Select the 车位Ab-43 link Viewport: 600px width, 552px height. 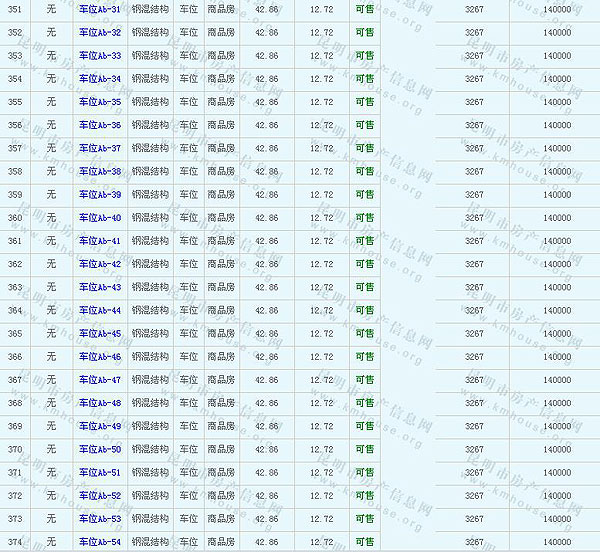tap(100, 288)
